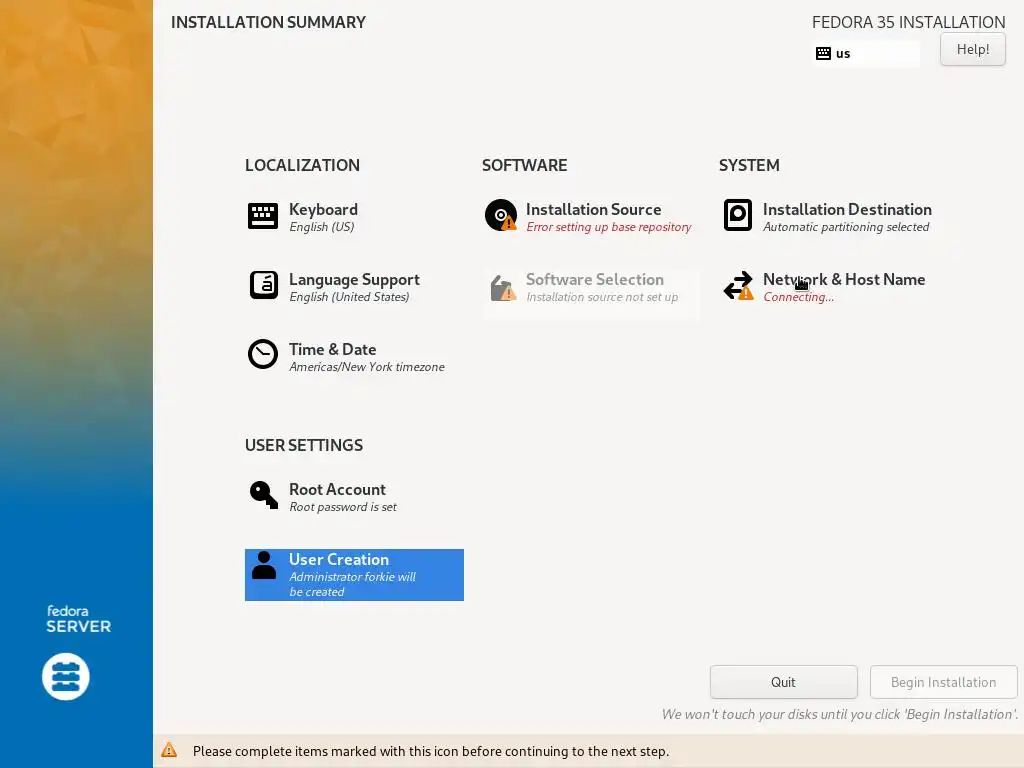Click 'Installation source not set up' status text
Viewport: 1024px width, 768px height.
tap(602, 297)
